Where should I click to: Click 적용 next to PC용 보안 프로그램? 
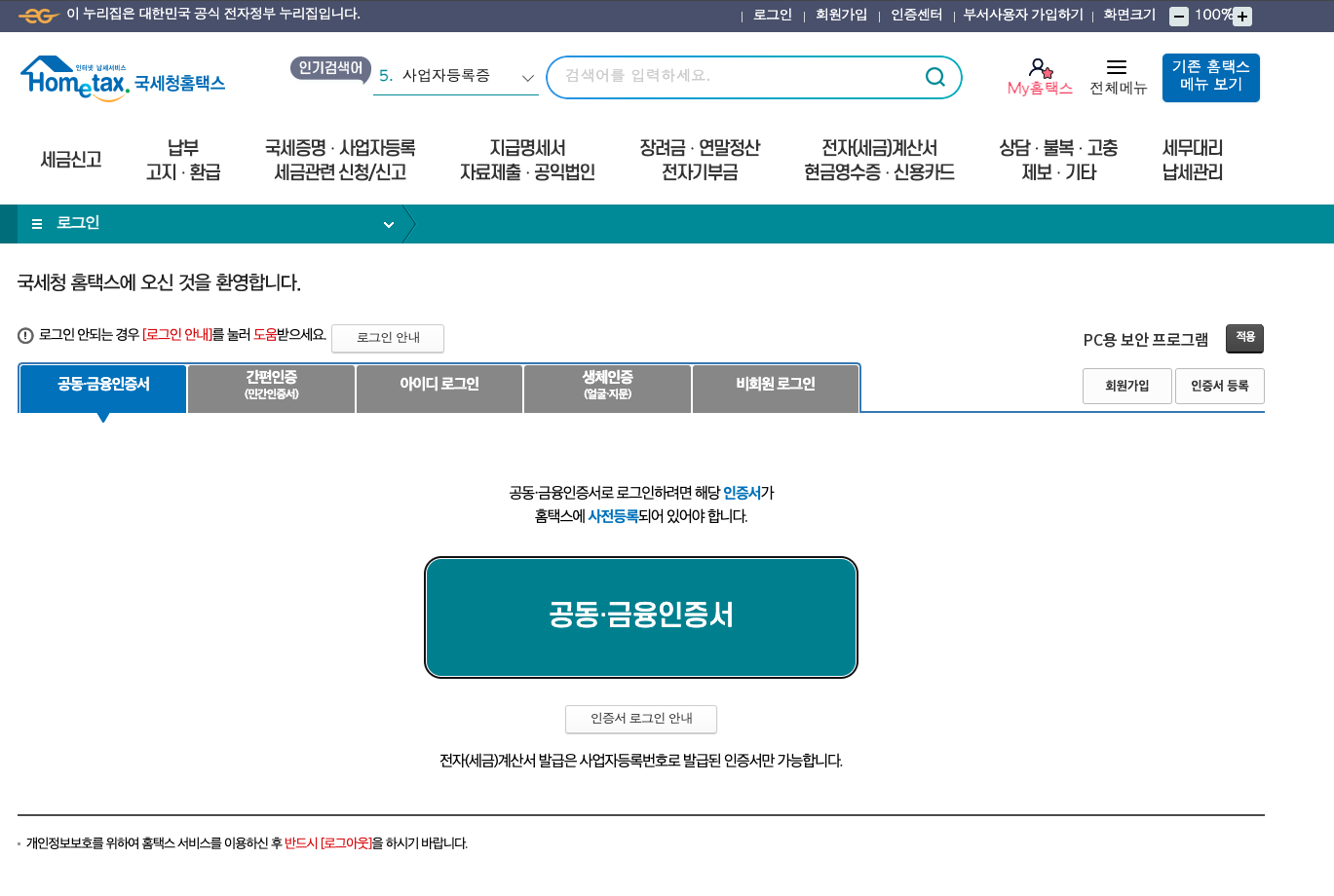point(1243,337)
